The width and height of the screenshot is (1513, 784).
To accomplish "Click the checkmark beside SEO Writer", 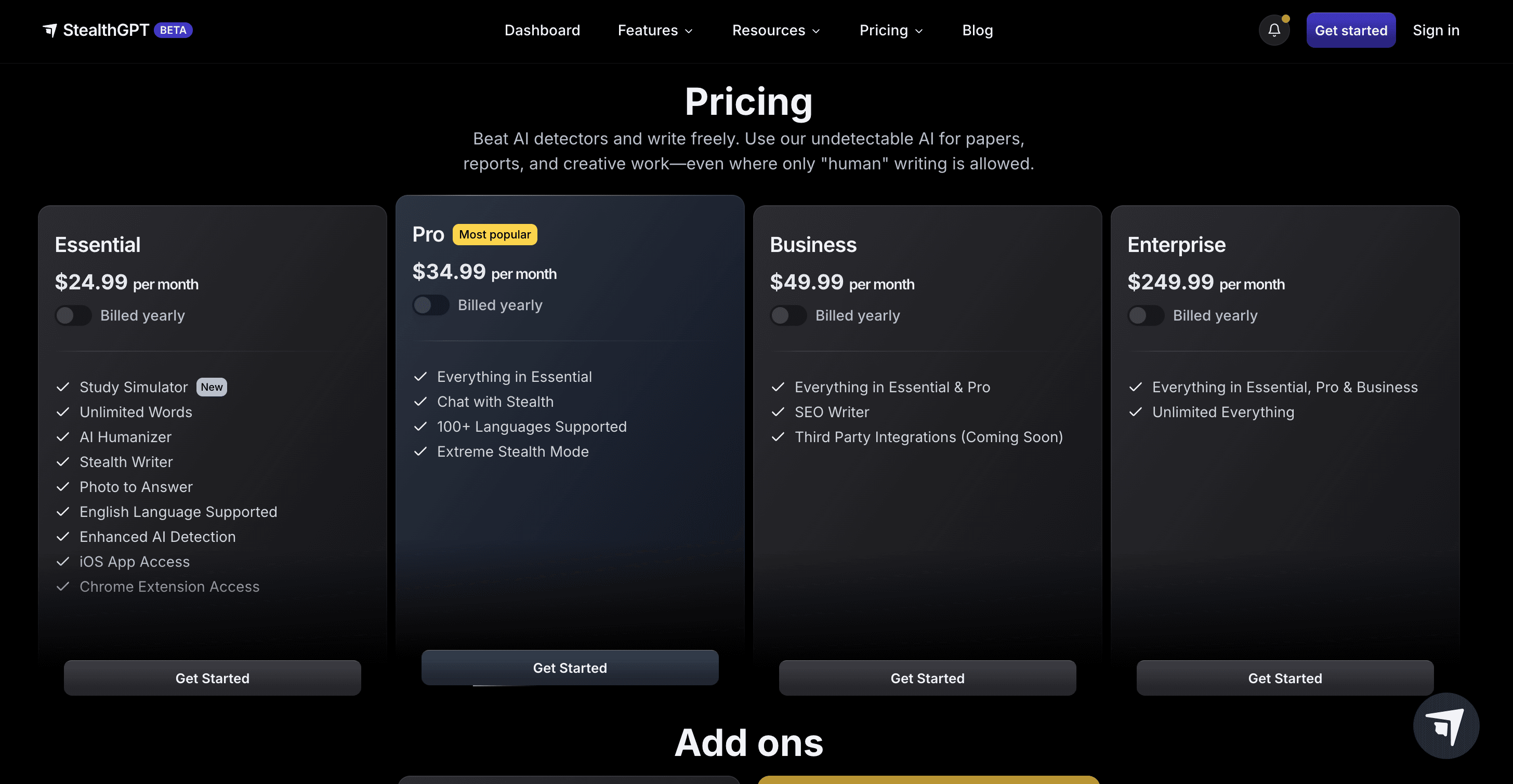I will [778, 412].
